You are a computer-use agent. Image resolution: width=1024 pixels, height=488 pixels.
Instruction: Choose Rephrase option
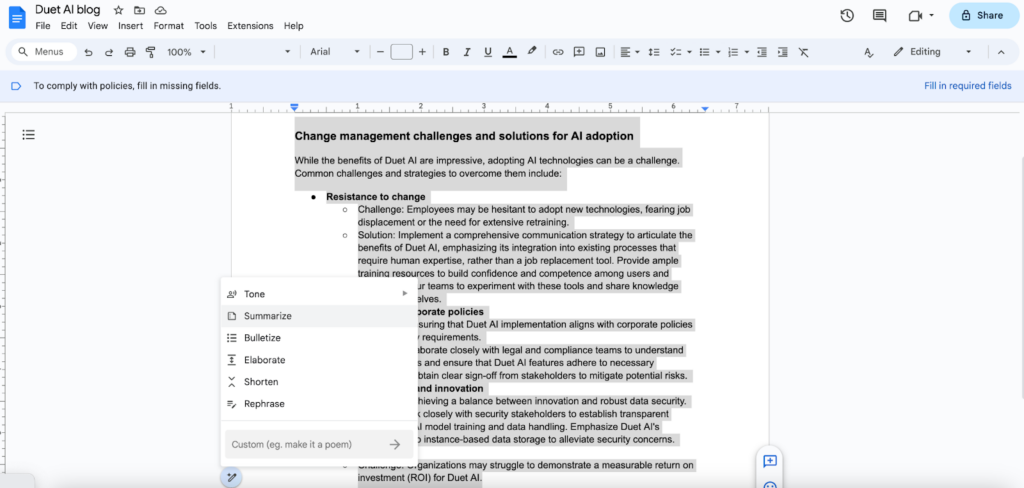317,404
